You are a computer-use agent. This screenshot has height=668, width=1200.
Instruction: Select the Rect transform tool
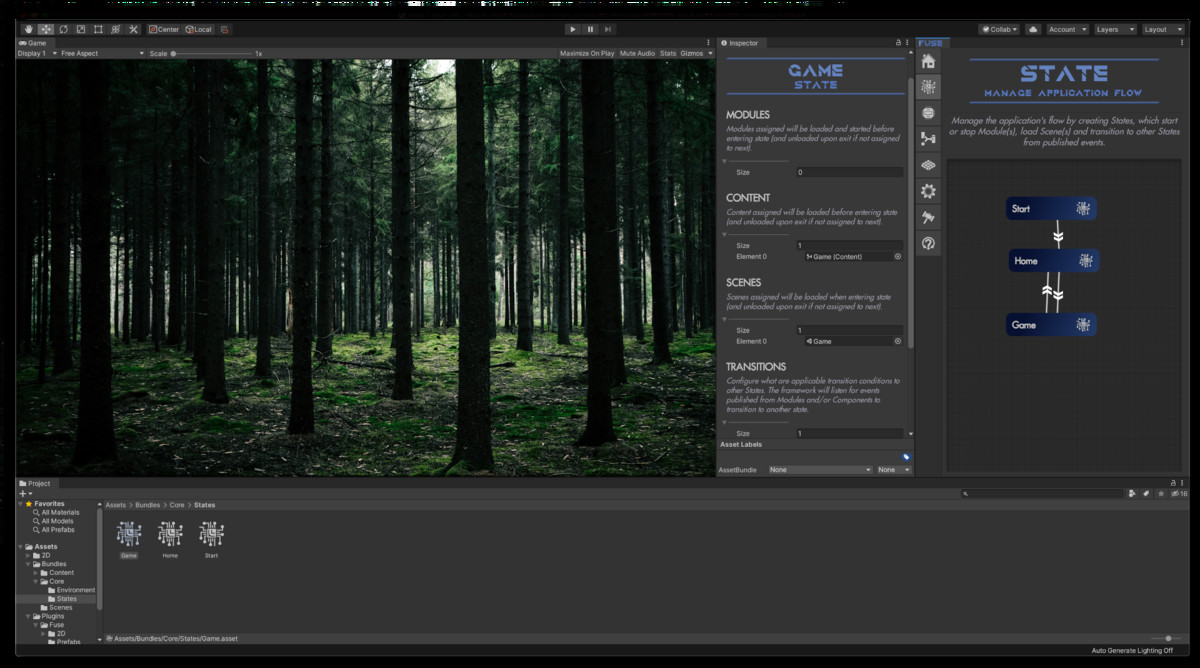coord(98,29)
